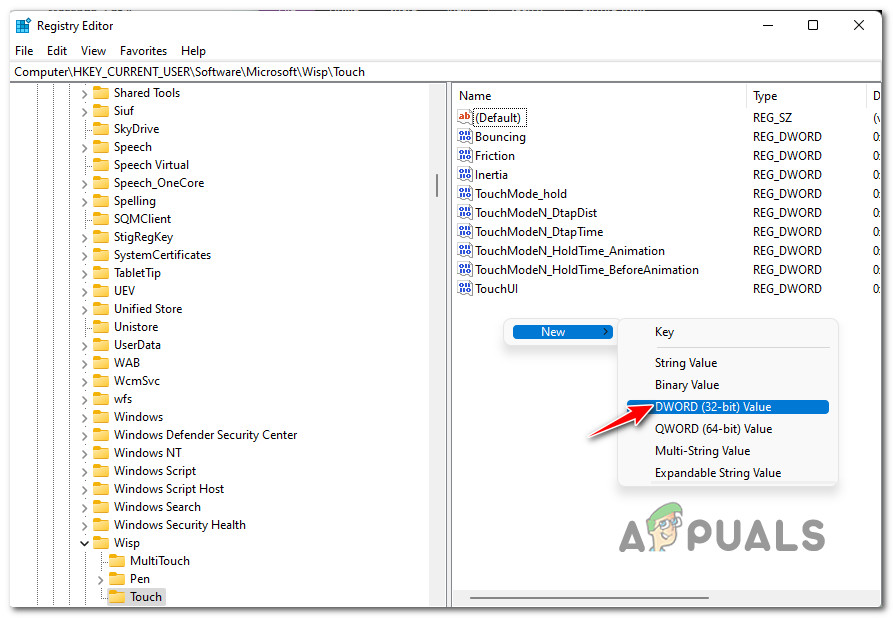The height and width of the screenshot is (618, 893).
Task: Expand the Windows Defender Security Center key
Action: [x=84, y=436]
